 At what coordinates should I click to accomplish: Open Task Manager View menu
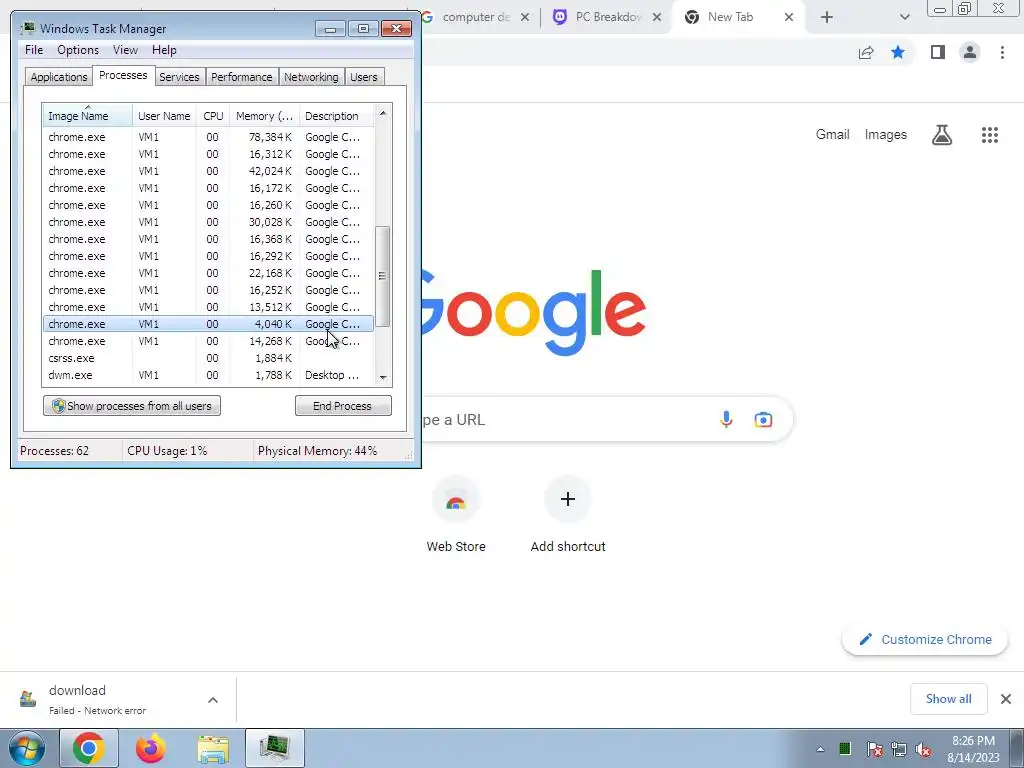[125, 50]
